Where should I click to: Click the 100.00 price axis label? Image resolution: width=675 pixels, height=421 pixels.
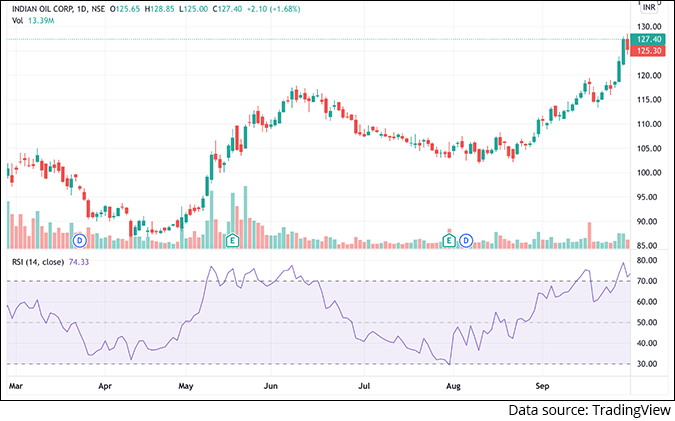(x=649, y=173)
